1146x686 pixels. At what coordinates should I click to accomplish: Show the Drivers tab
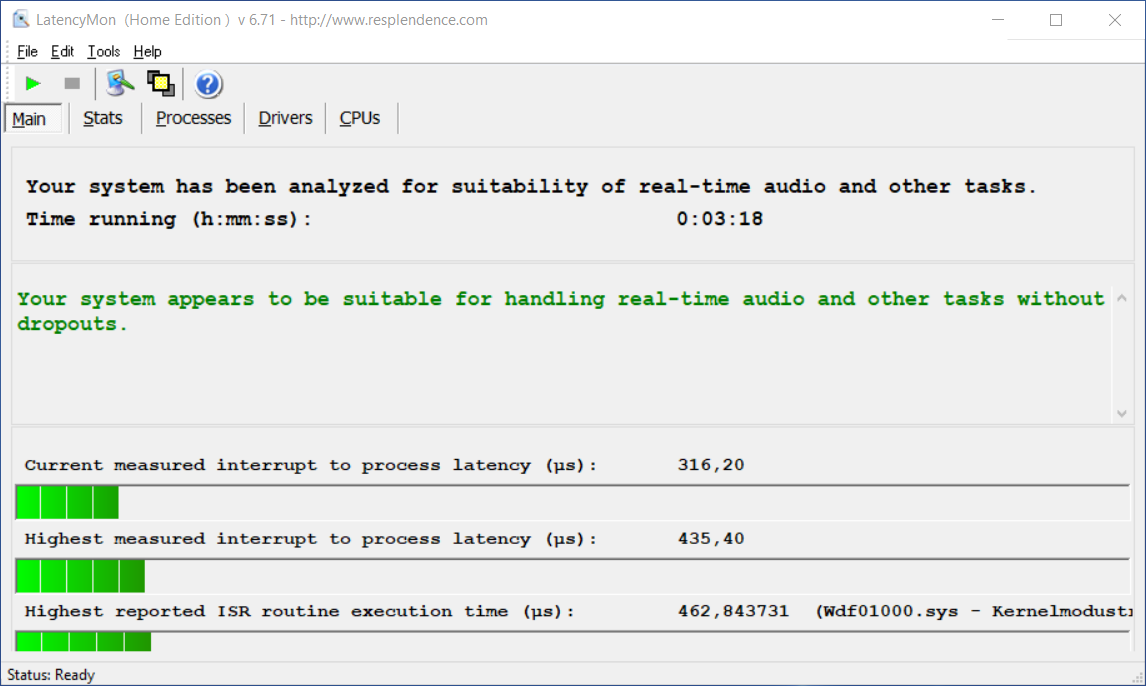click(285, 118)
